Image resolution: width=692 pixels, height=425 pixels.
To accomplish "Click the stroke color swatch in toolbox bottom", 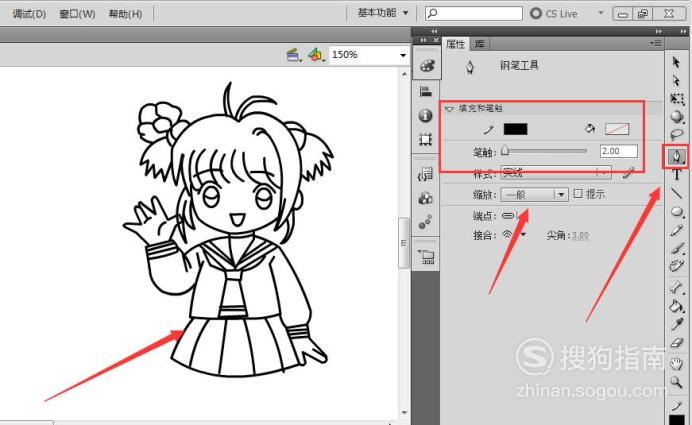I will pyautogui.click(x=677, y=420).
